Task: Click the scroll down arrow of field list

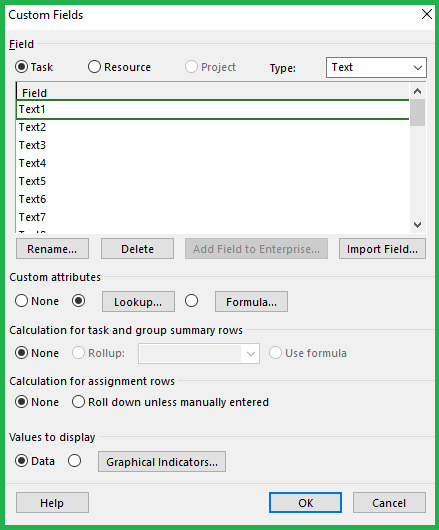Action: 417,225
